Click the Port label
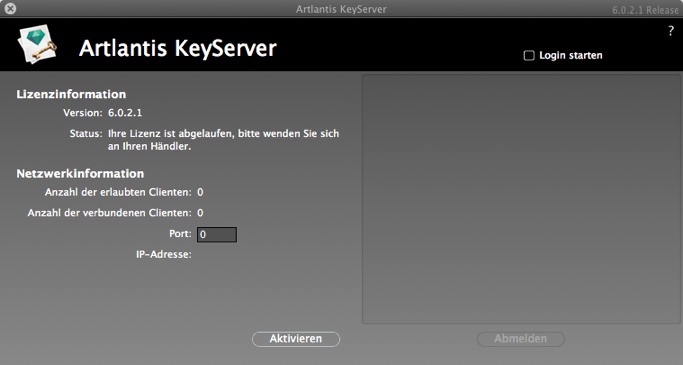The width and height of the screenshot is (683, 365). 180,233
